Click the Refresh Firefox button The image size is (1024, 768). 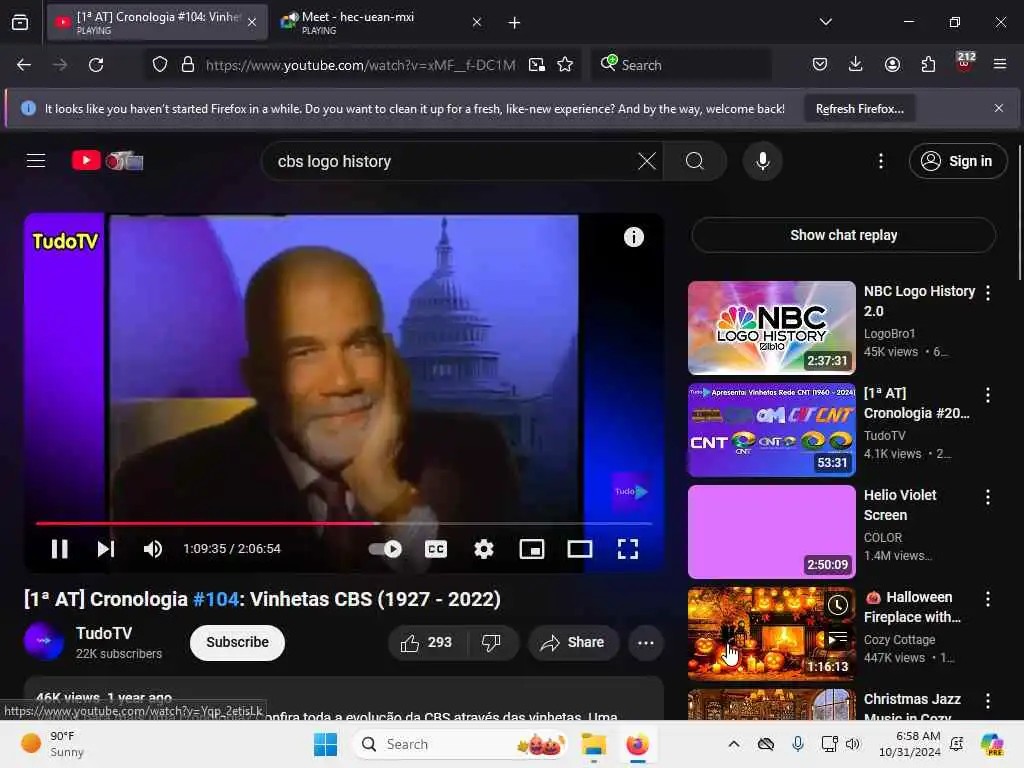tap(859, 108)
